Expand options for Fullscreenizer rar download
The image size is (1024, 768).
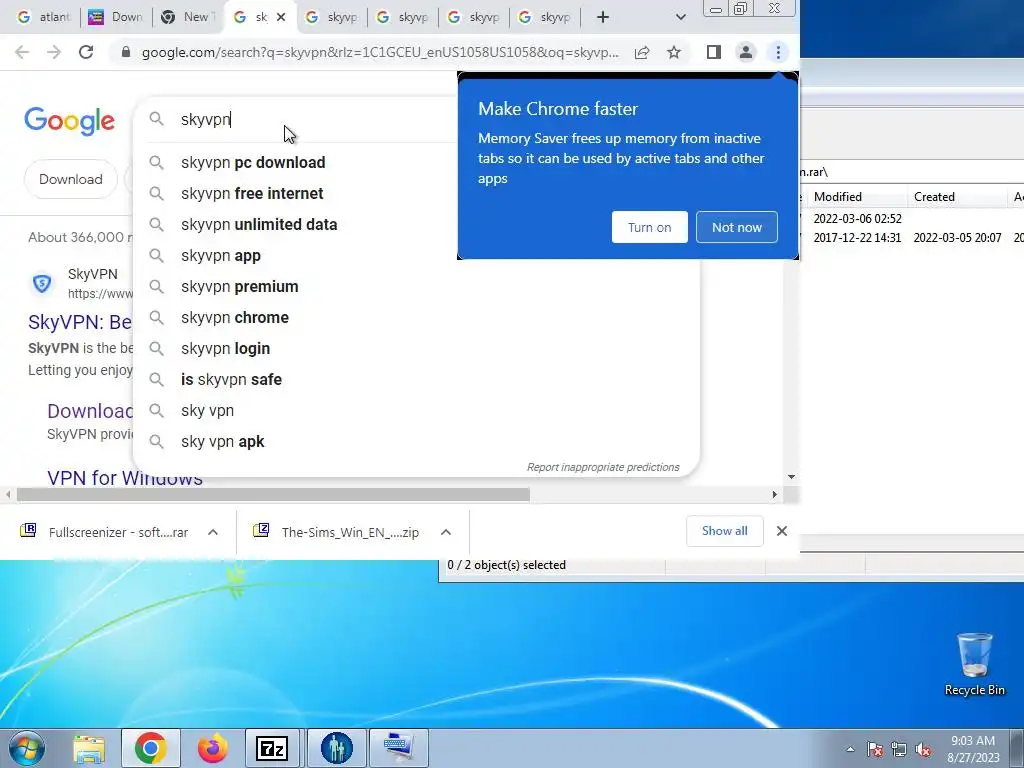tap(213, 532)
